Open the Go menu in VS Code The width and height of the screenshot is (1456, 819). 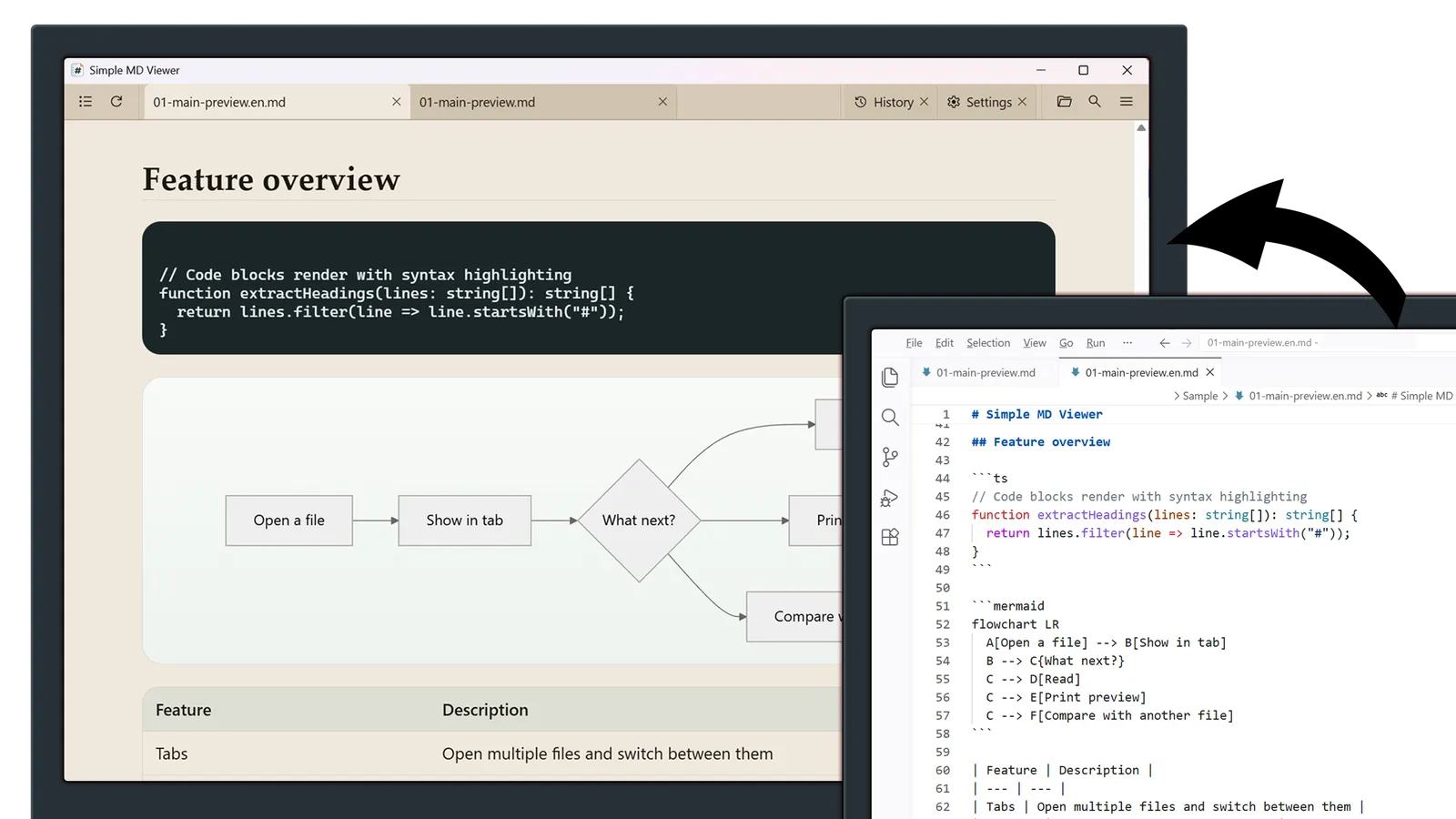(x=1066, y=343)
